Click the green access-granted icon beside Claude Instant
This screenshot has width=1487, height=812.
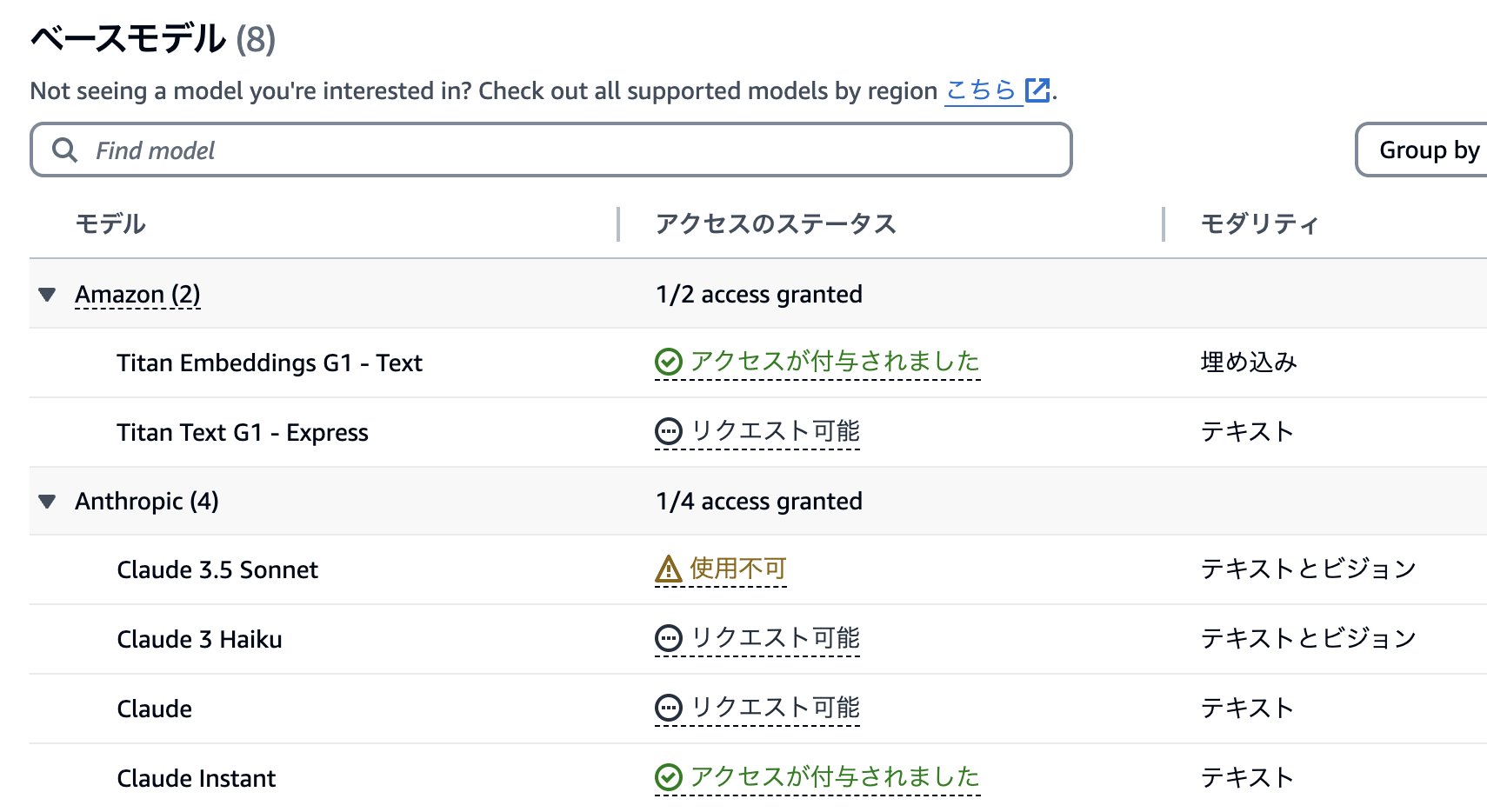(668, 776)
